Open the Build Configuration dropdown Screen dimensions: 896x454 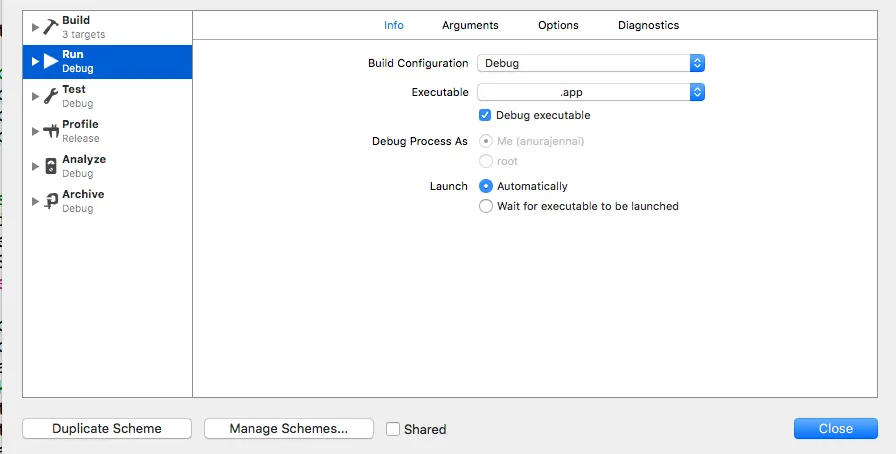pos(591,63)
